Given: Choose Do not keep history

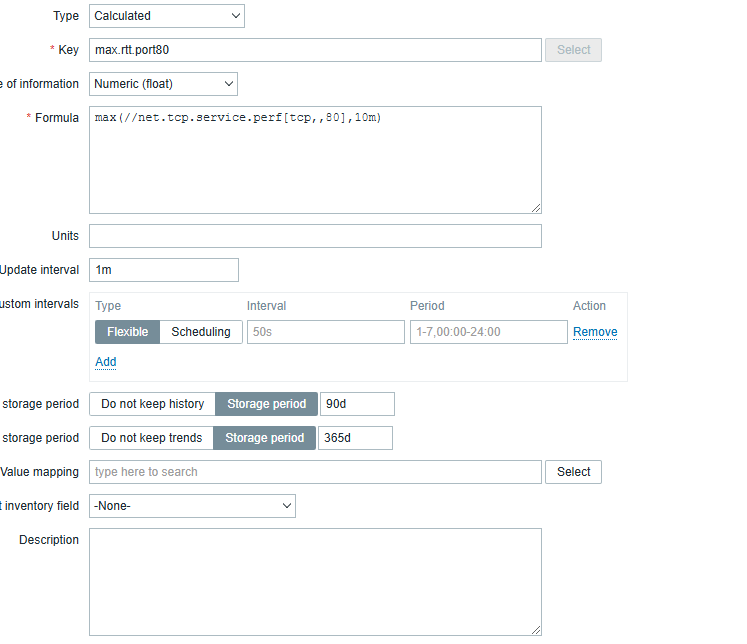Looking at the screenshot, I should (x=153, y=404).
